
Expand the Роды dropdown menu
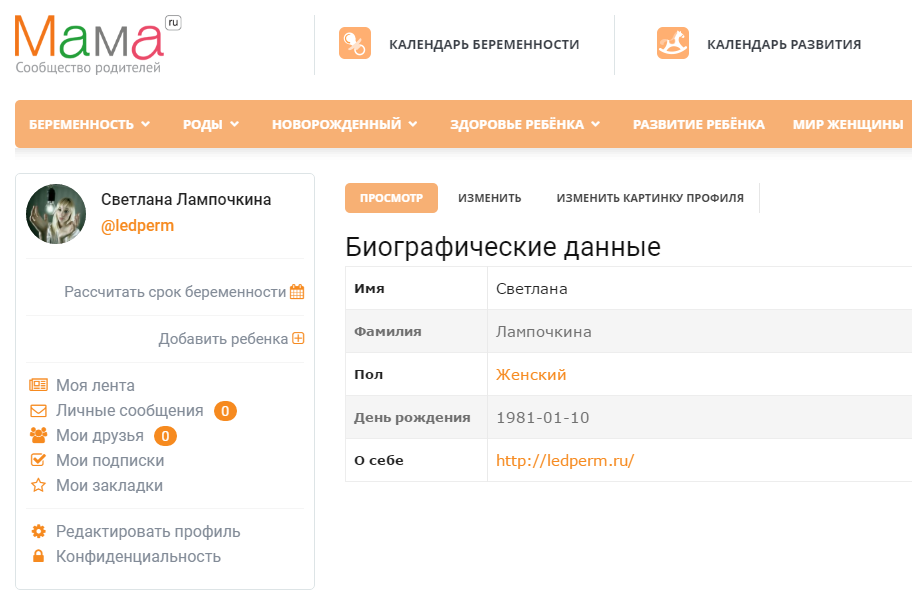coord(211,125)
